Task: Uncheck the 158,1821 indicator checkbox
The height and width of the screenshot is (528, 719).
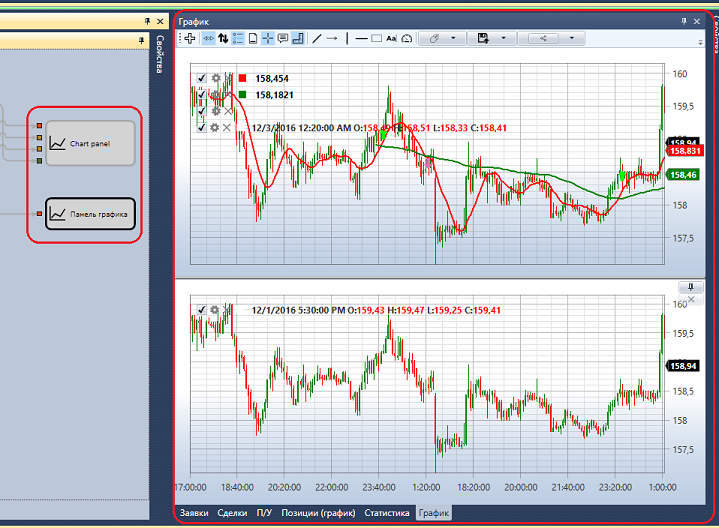Action: click(201, 94)
